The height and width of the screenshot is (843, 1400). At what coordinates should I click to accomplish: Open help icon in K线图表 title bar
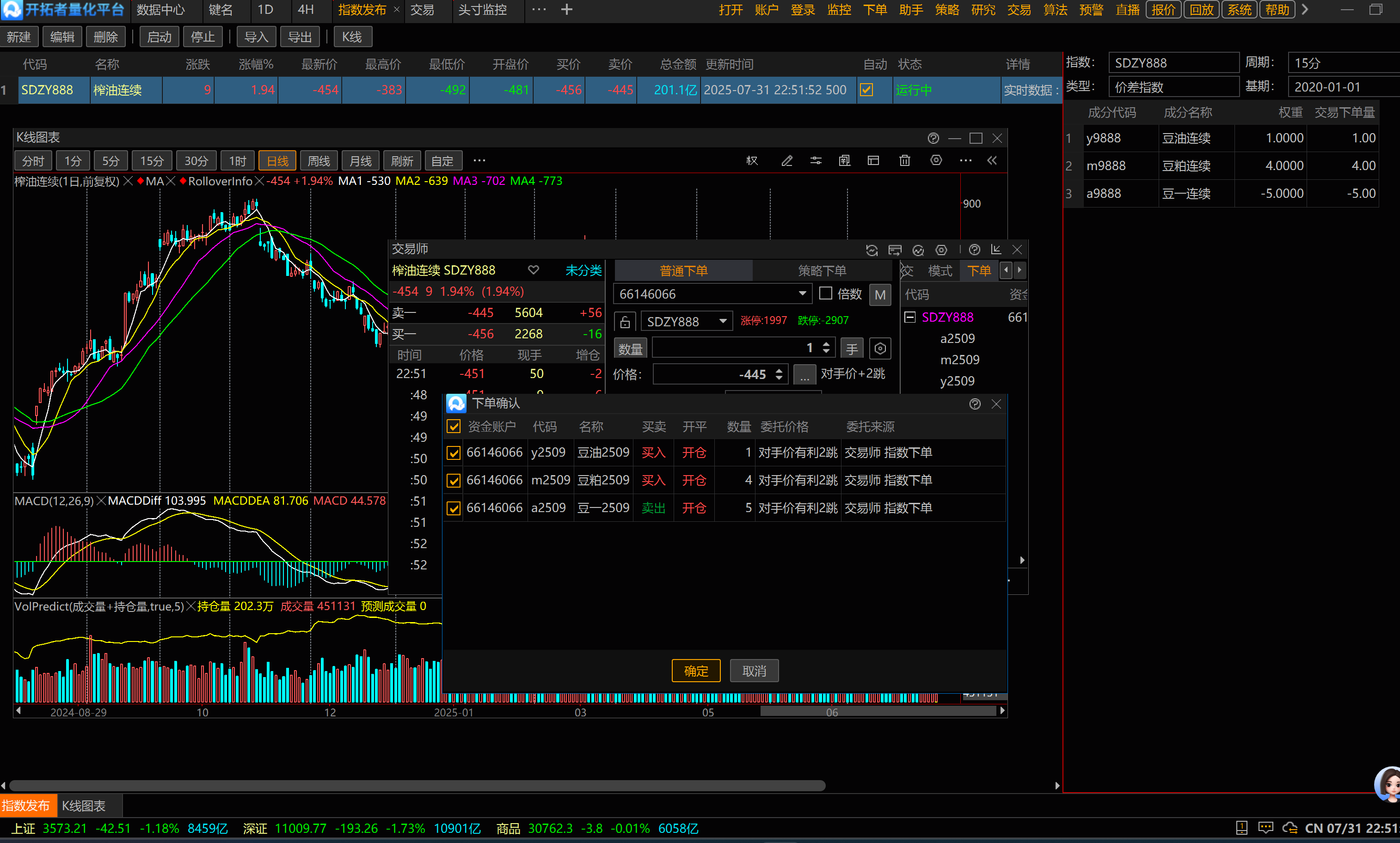point(933,138)
